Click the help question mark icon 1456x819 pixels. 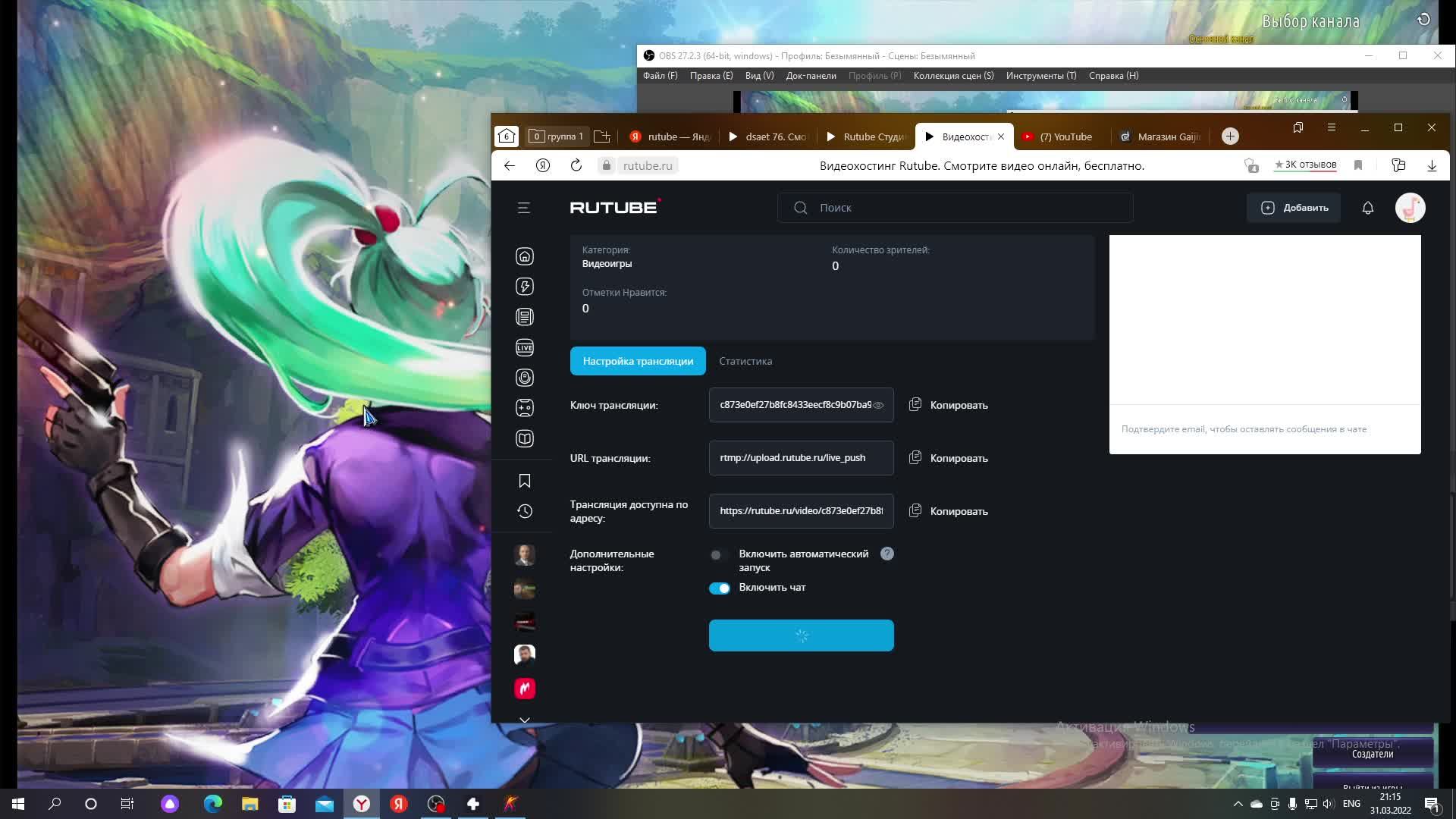886,554
